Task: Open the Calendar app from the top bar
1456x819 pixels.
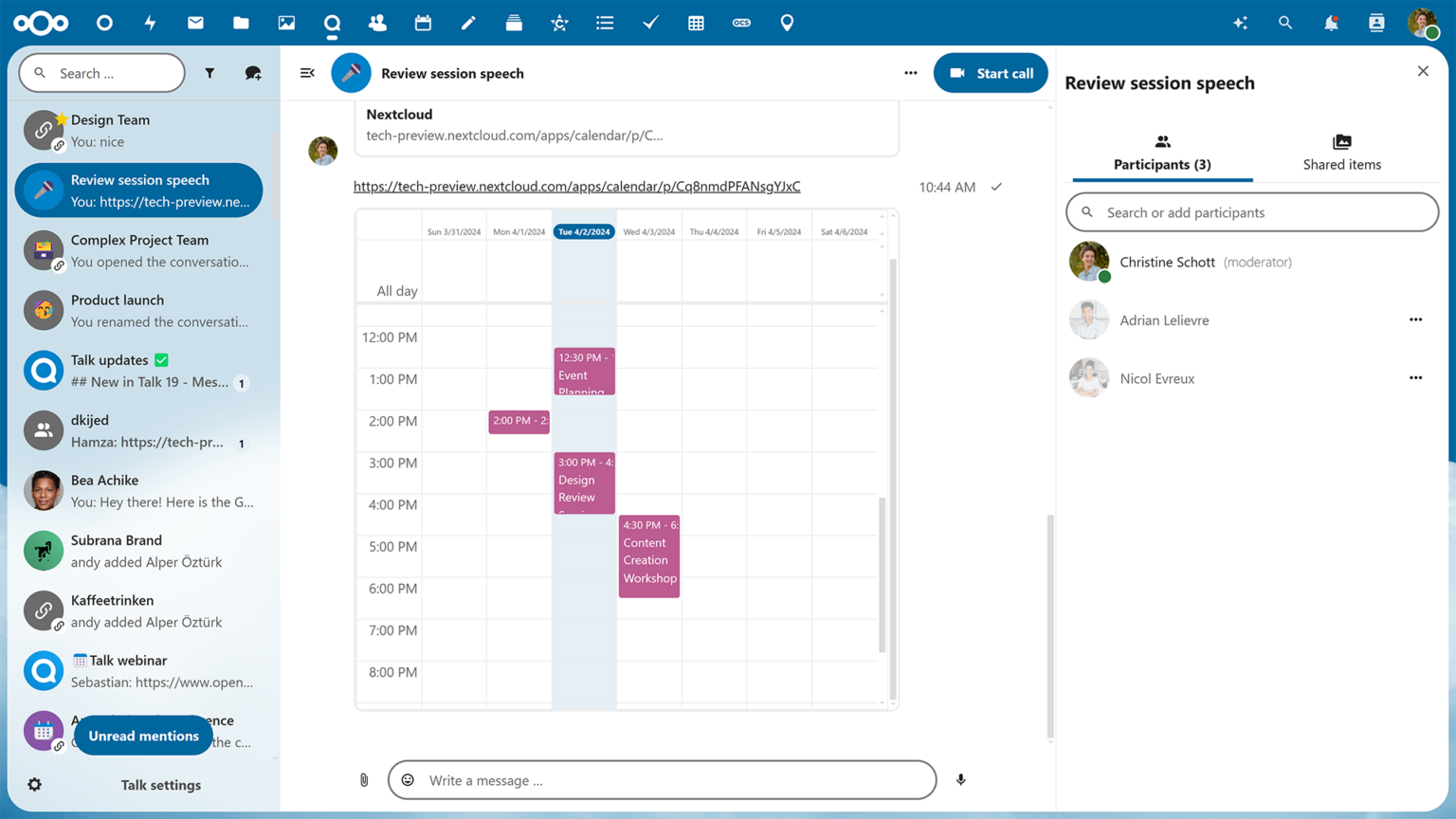Action: pos(423,23)
